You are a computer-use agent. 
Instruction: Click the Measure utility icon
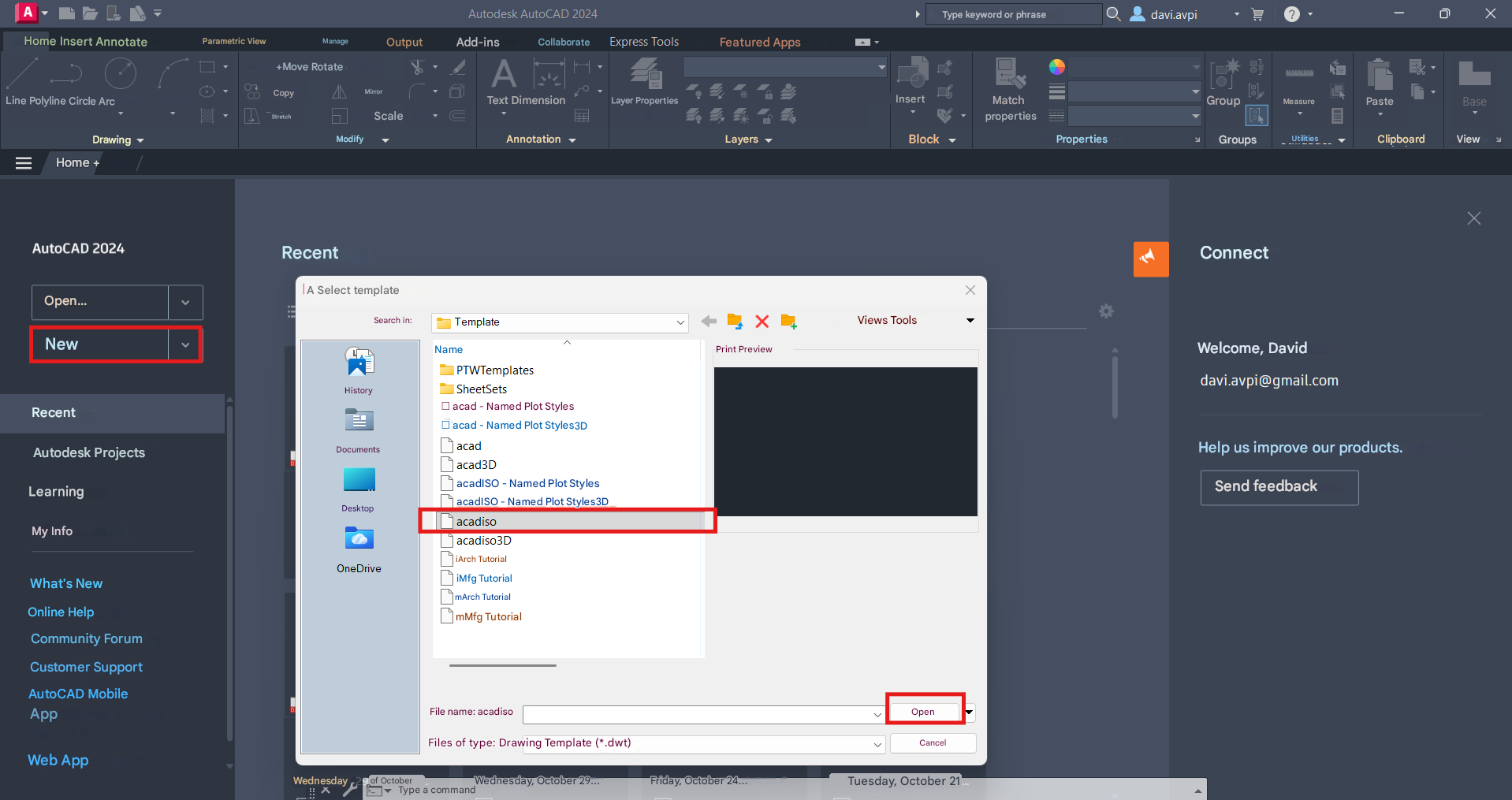[1299, 74]
